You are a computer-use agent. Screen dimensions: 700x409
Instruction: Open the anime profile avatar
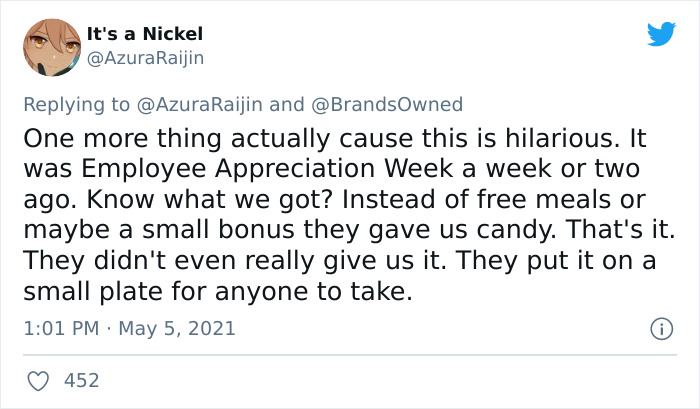(x=52, y=47)
